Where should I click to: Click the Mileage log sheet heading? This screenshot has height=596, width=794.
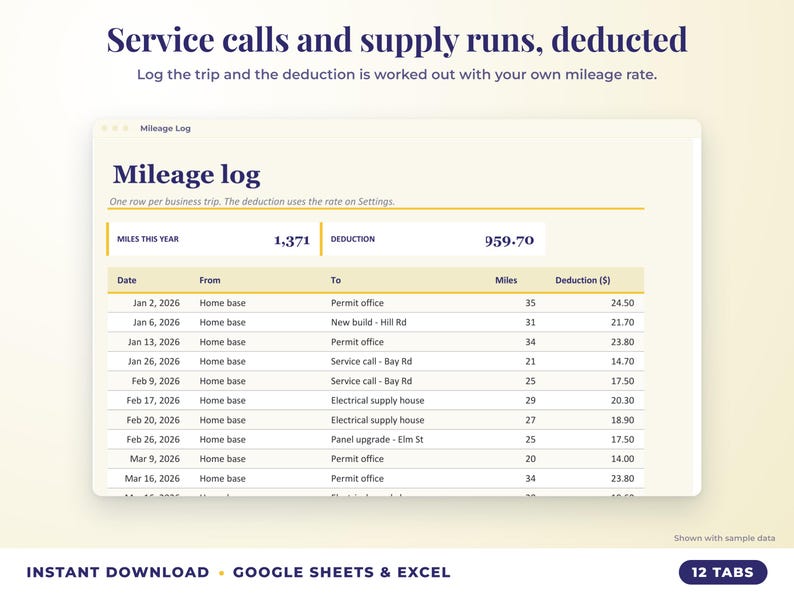pyautogui.click(x=186, y=175)
